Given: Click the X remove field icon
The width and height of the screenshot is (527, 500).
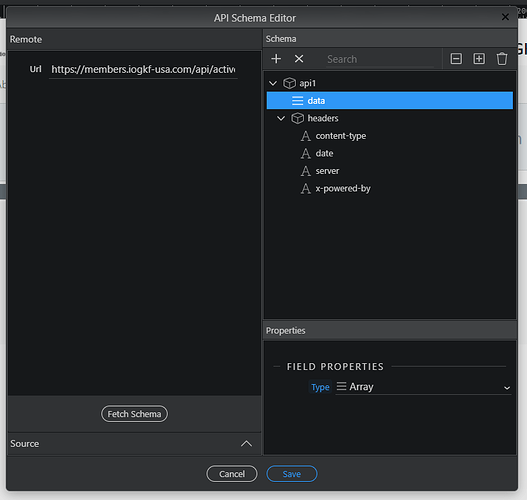Looking at the screenshot, I should coord(299,59).
